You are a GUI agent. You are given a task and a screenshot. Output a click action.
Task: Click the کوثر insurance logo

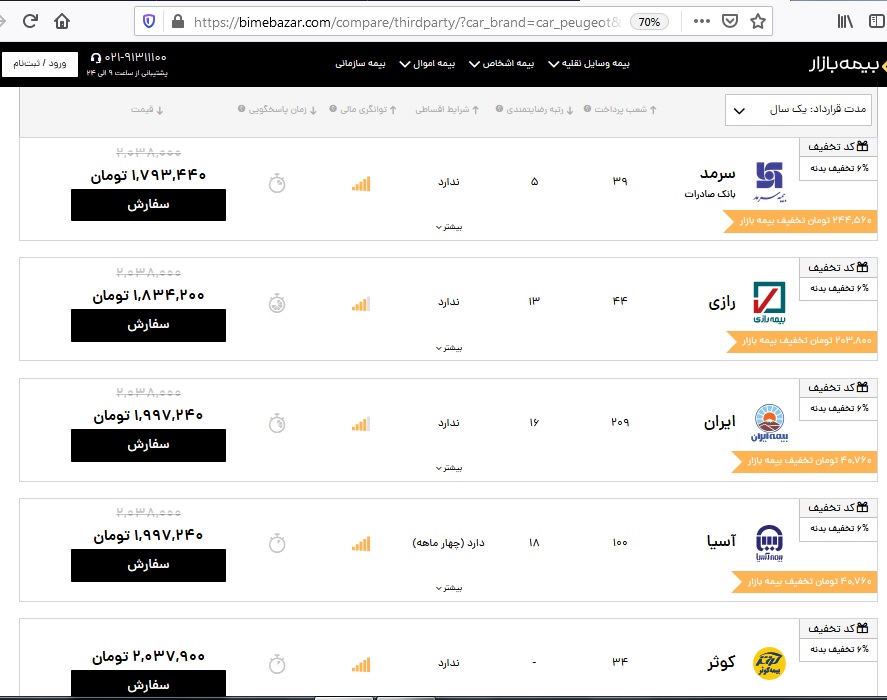point(769,663)
